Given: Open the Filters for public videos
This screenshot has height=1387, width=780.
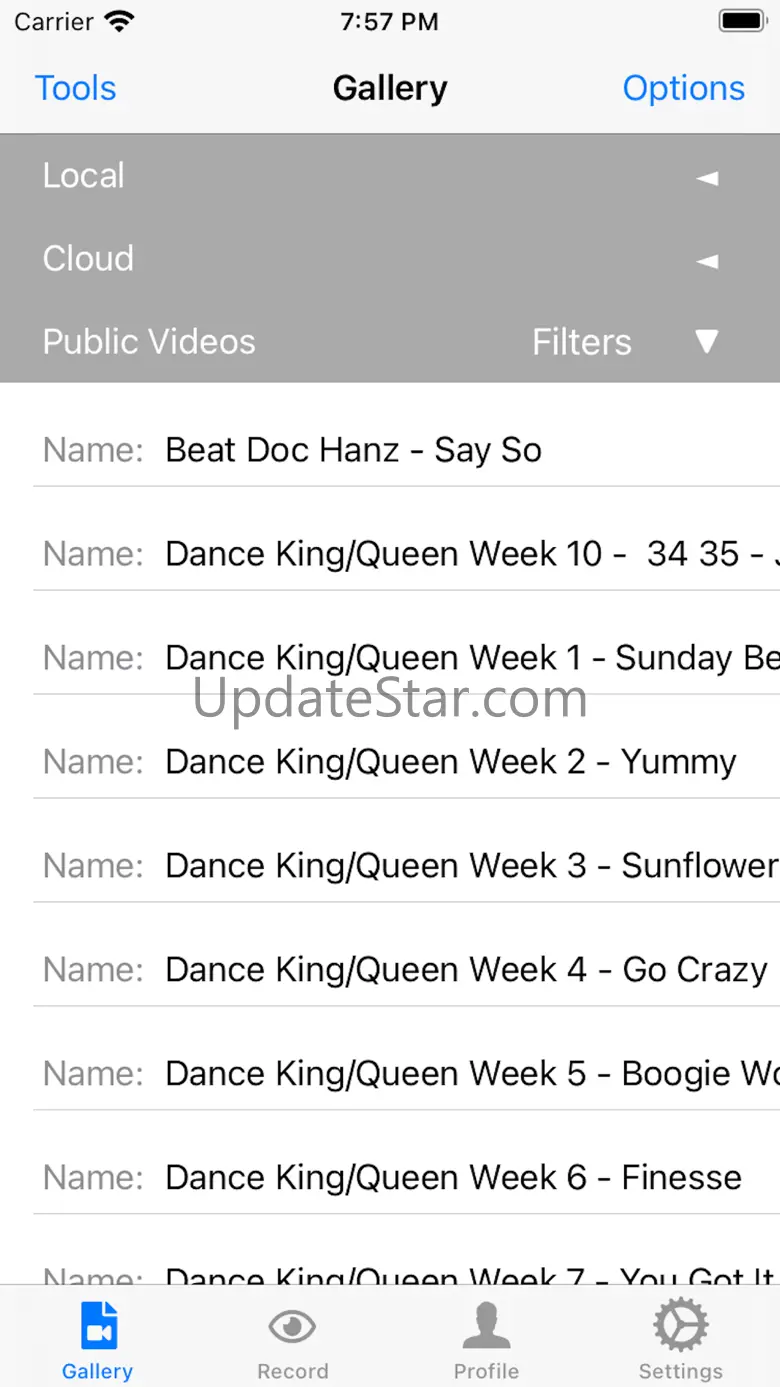Looking at the screenshot, I should (x=581, y=342).
